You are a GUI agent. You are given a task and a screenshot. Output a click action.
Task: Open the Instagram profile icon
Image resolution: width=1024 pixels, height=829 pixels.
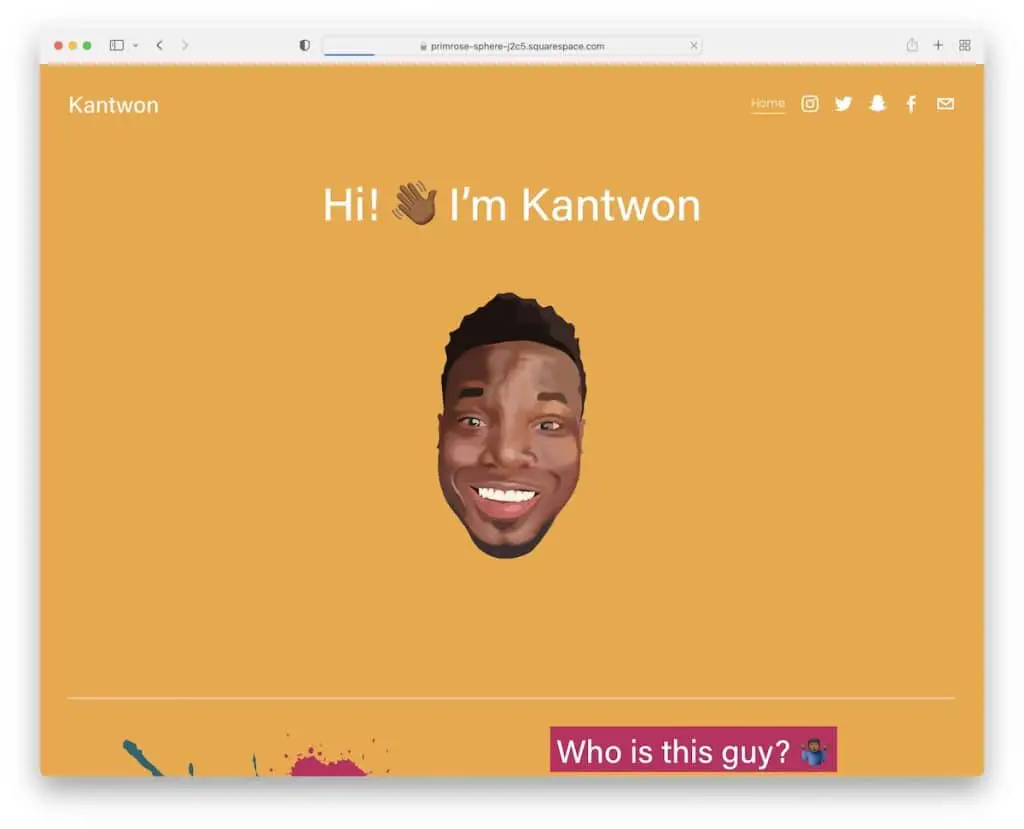[x=810, y=104]
